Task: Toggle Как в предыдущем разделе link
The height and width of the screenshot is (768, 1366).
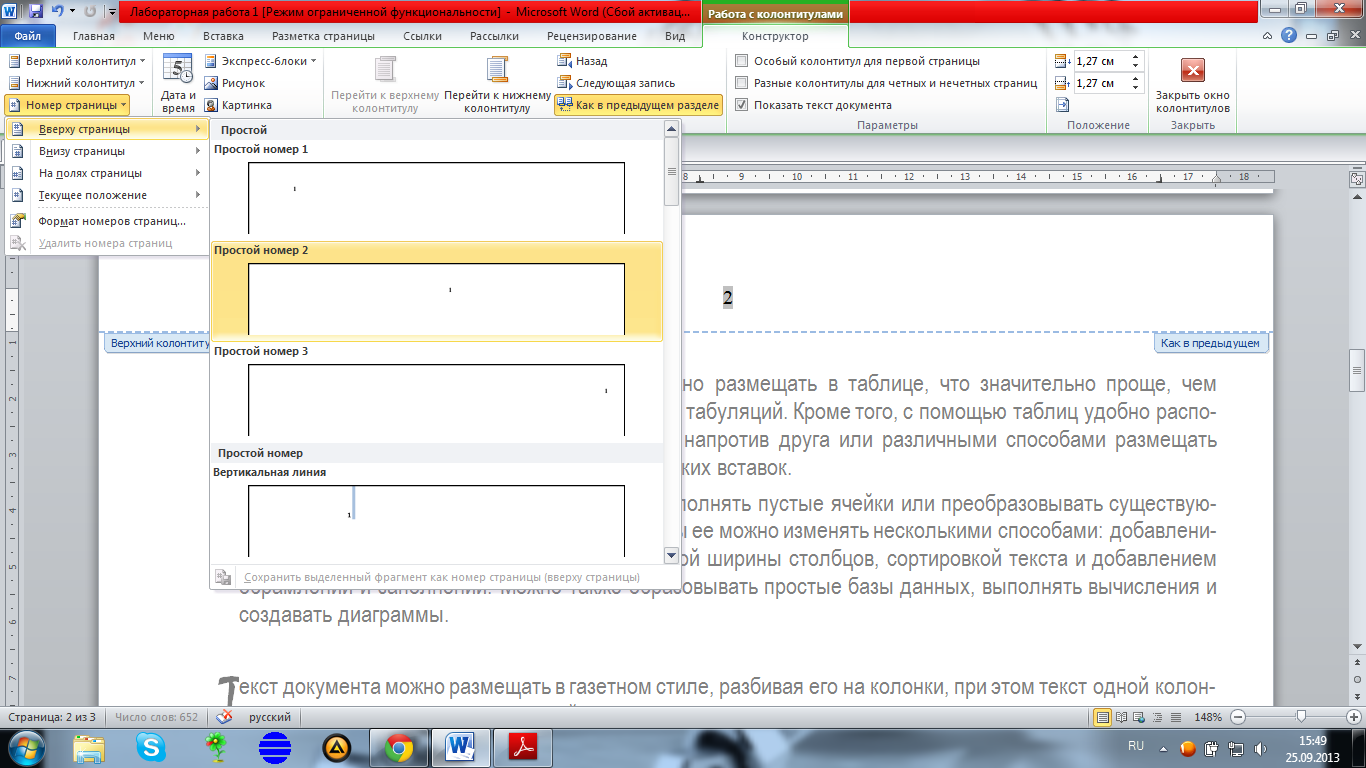Action: pos(638,105)
